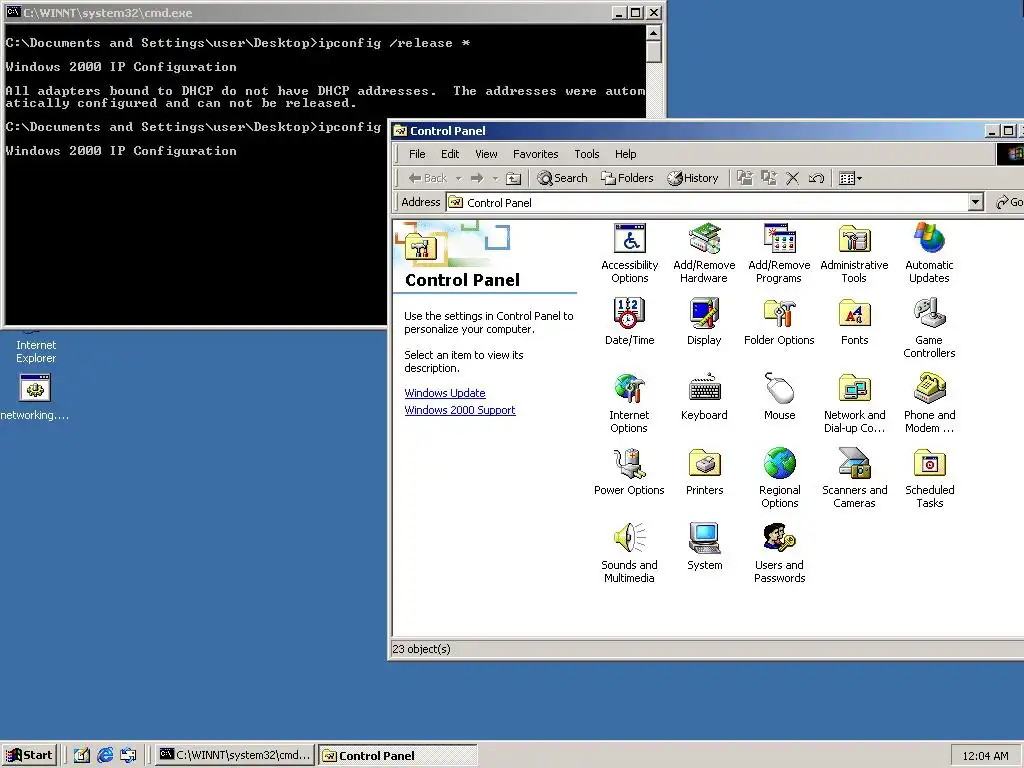Select the networking desktop shortcut

[x=35, y=397]
